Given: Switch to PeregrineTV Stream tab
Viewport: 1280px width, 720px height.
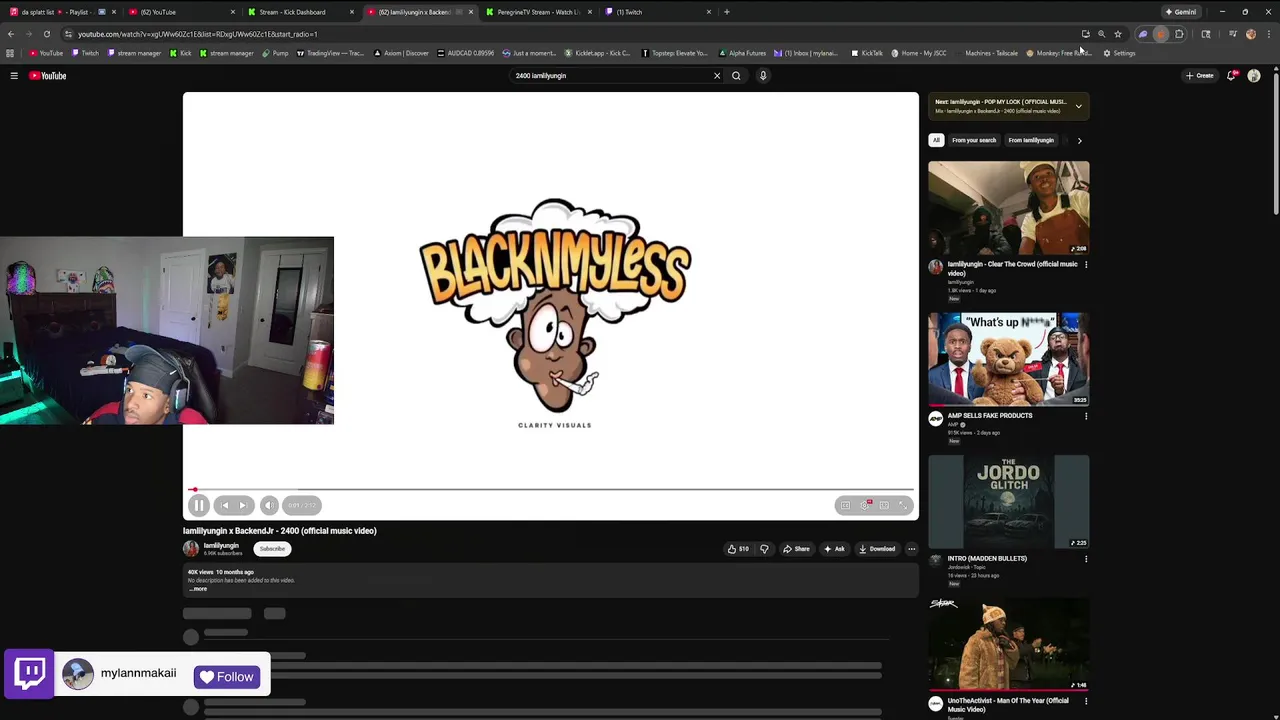Looking at the screenshot, I should pyautogui.click(x=538, y=12).
